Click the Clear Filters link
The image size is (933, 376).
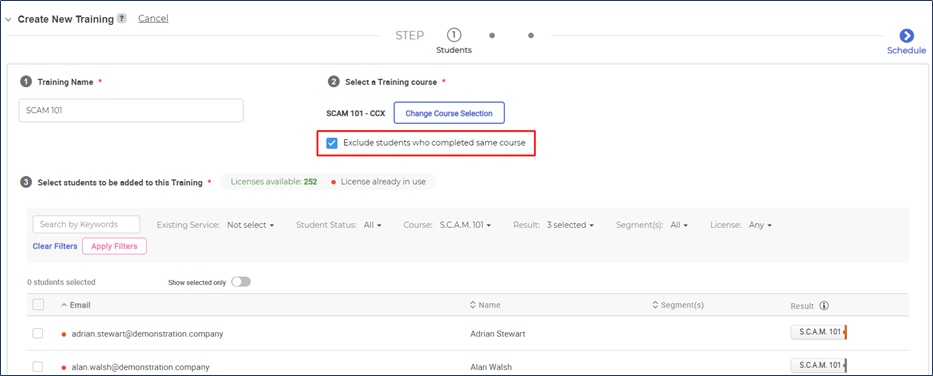pyautogui.click(x=55, y=246)
